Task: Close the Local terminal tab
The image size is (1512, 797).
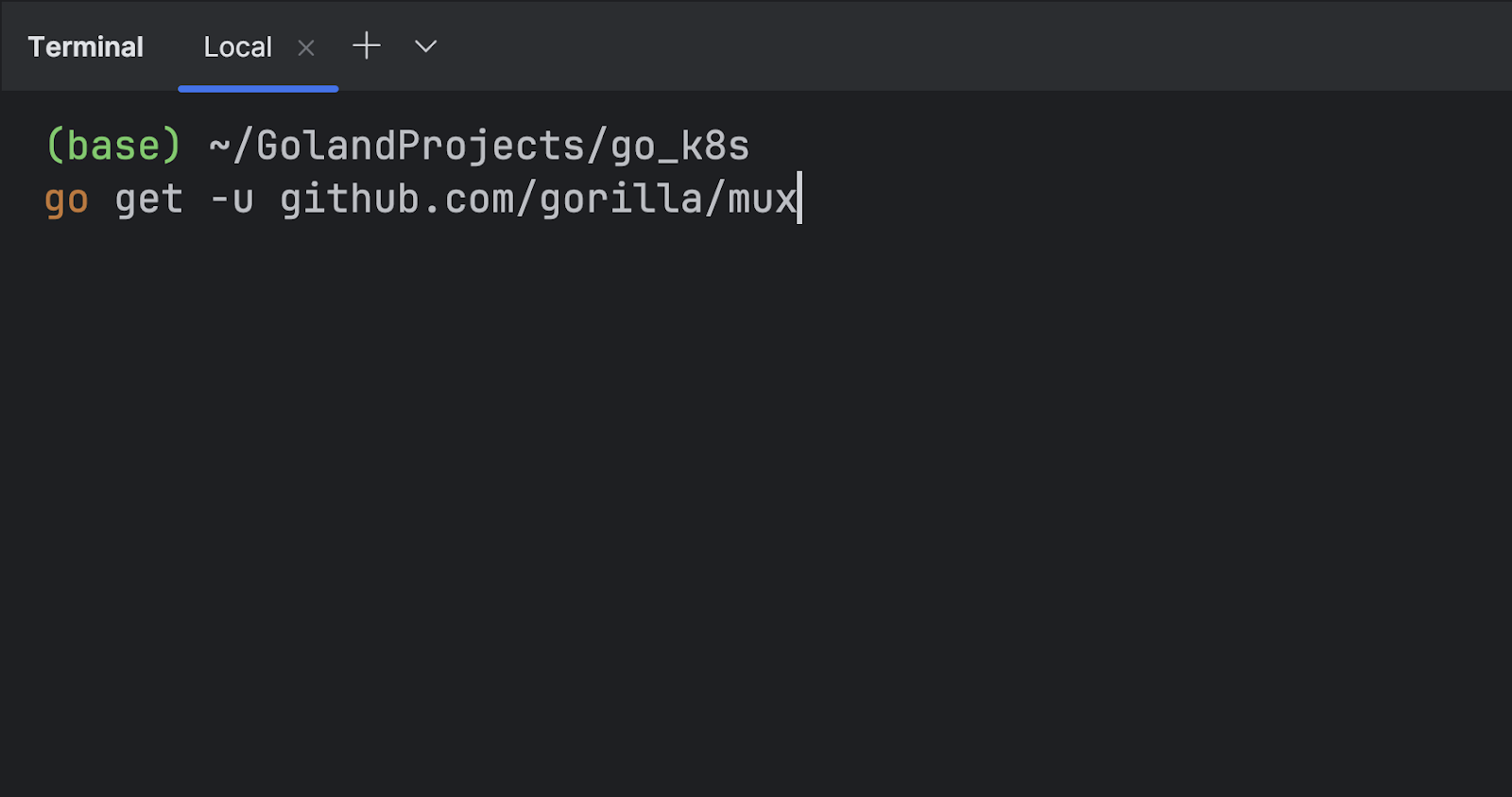Action: [x=306, y=47]
